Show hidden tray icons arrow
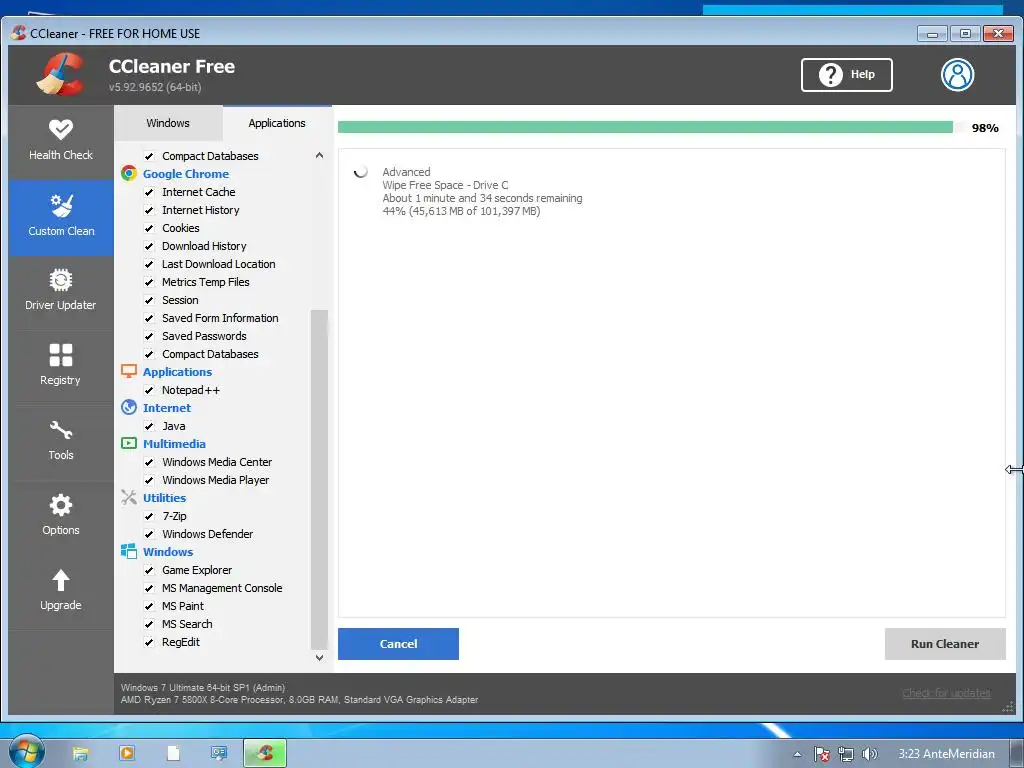 [797, 754]
